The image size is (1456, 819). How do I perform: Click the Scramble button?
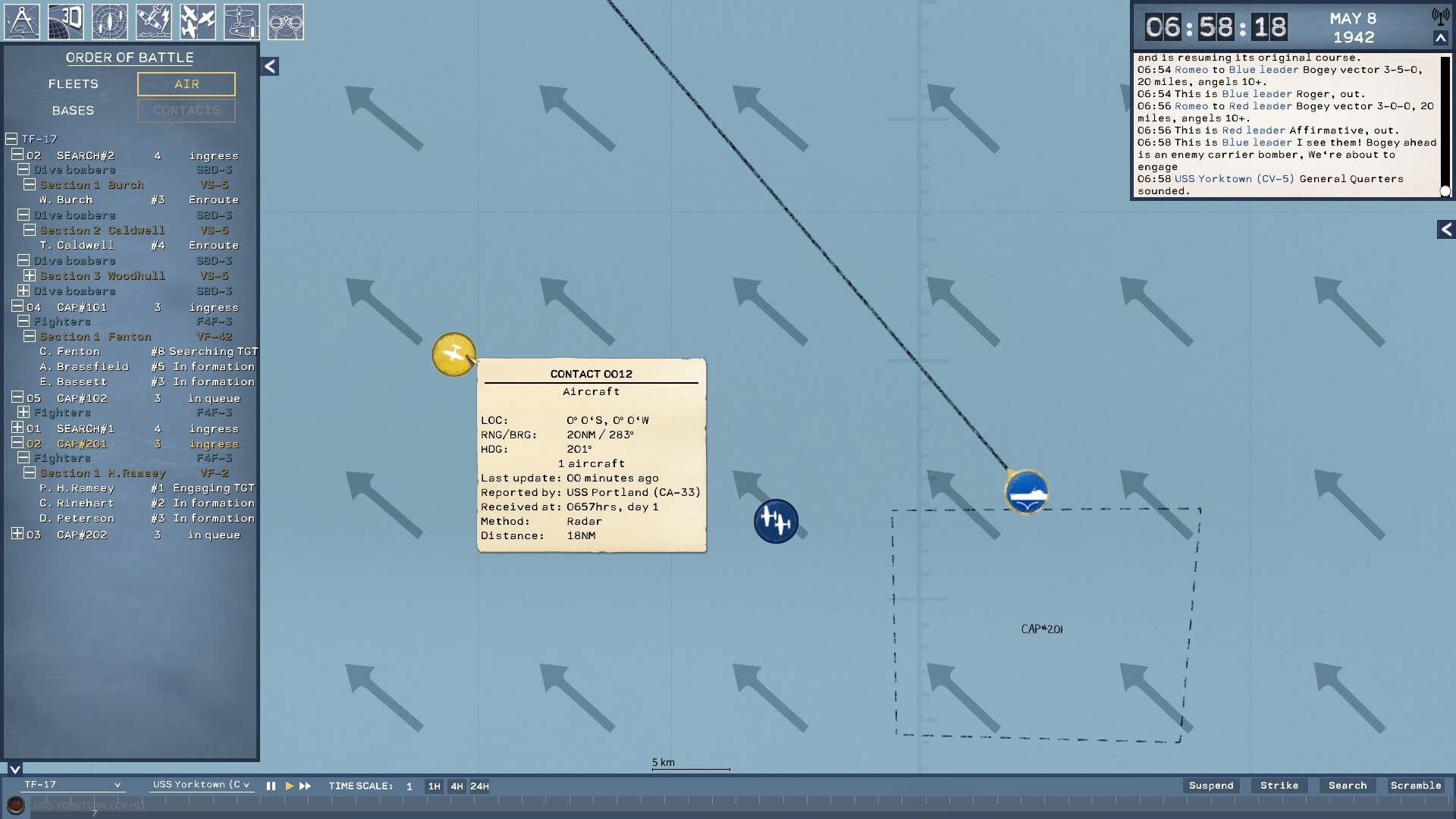coord(1416,786)
